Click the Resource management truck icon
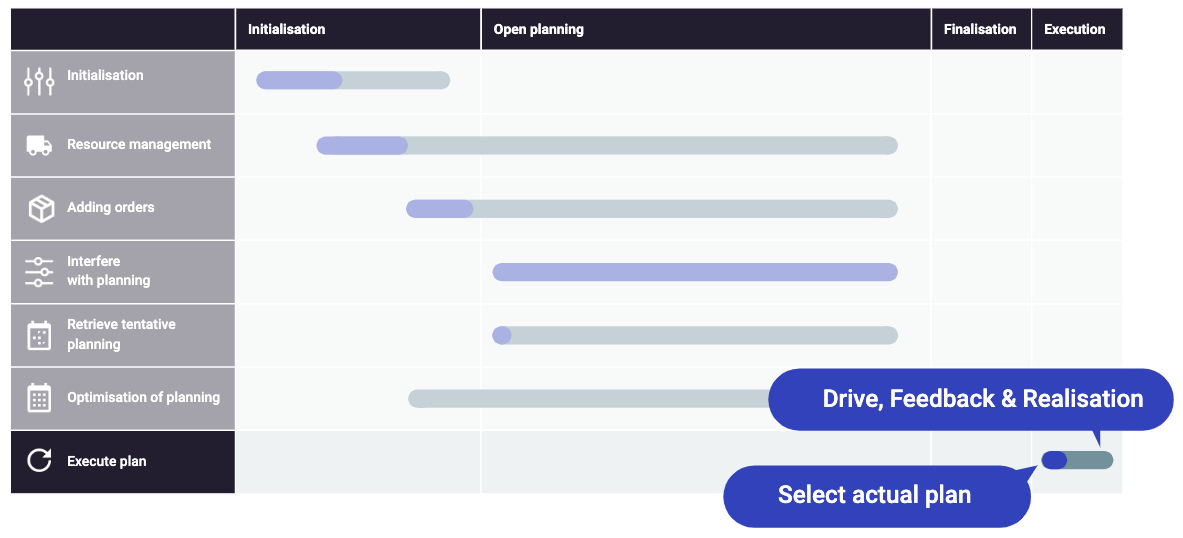Viewport: 1183px width, 538px height. (39, 146)
